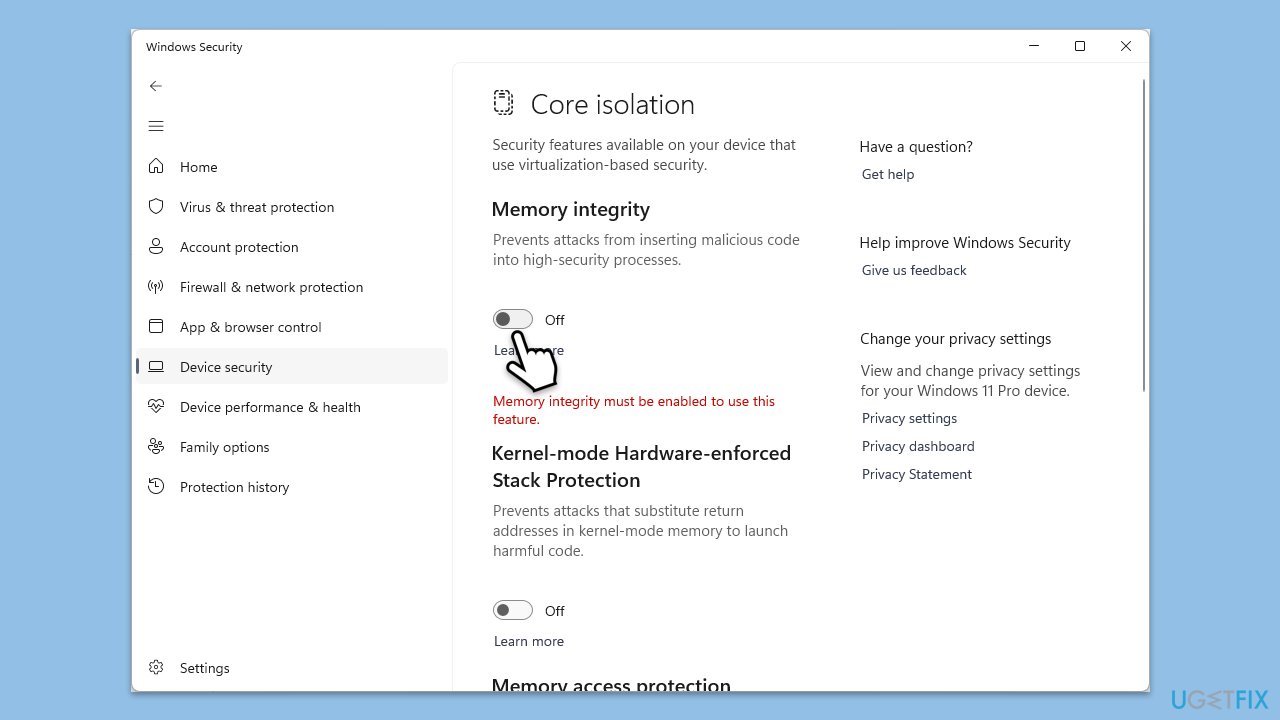This screenshot has height=720, width=1280.
Task: Turn on Kernel-mode Hardware-enforced Stack Protection
Action: click(513, 610)
